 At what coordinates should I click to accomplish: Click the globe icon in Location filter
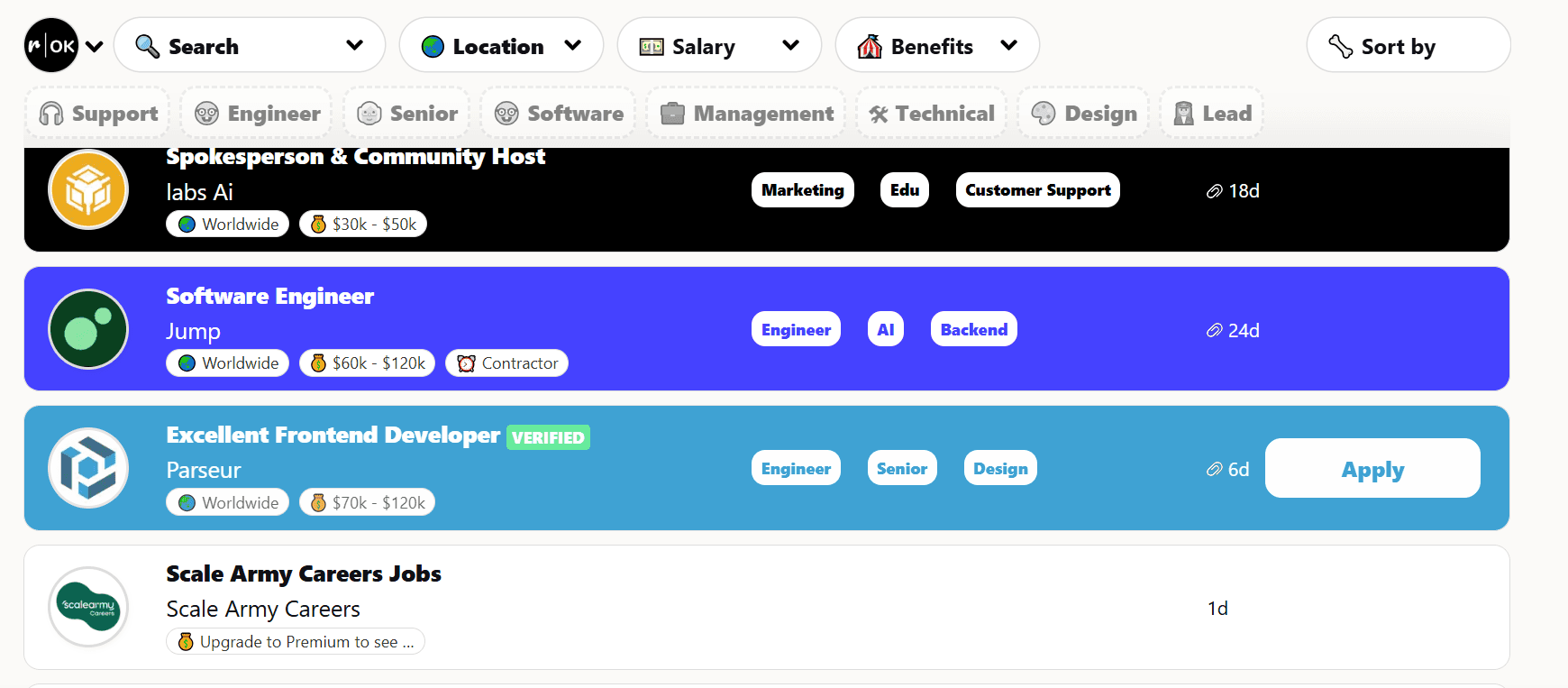click(433, 46)
